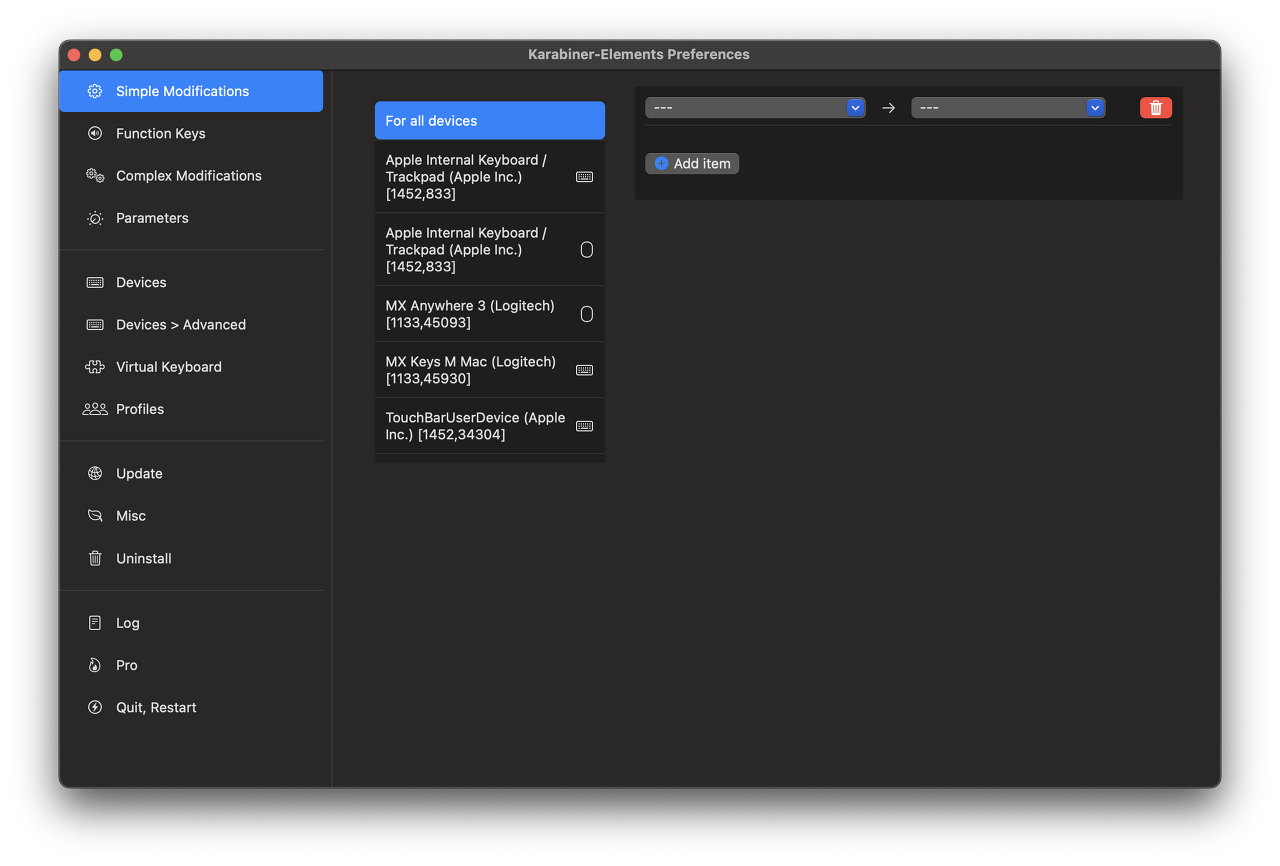Image resolution: width=1280 pixels, height=866 pixels.
Task: Click the Simple Modifications gear icon
Action: [95, 91]
